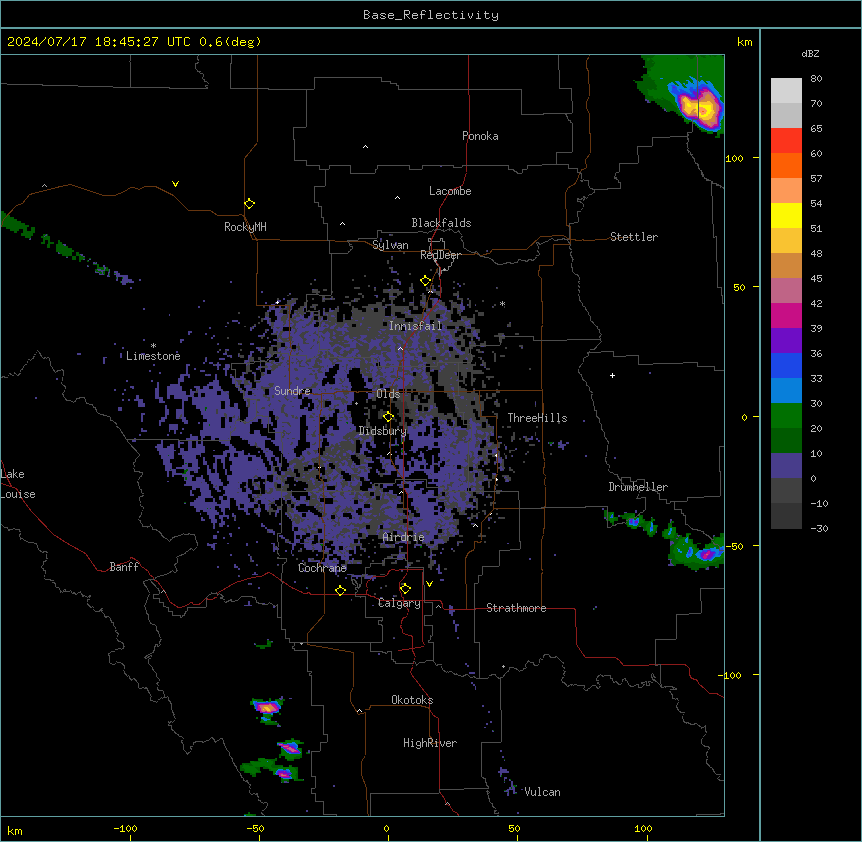Click the yellow diamond marker near Olds

tap(389, 417)
